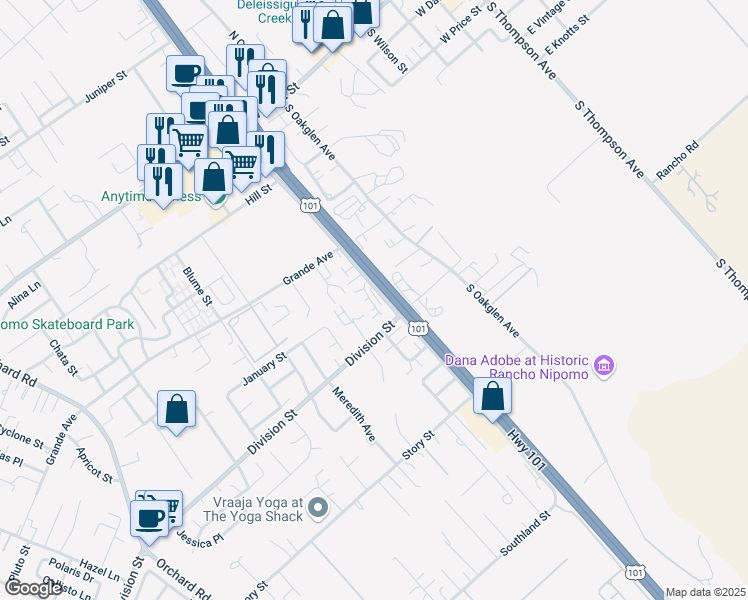Select the shopping bag marker on Hwy 101 near Dana Adobe
The width and height of the screenshot is (748, 600).
point(492,397)
